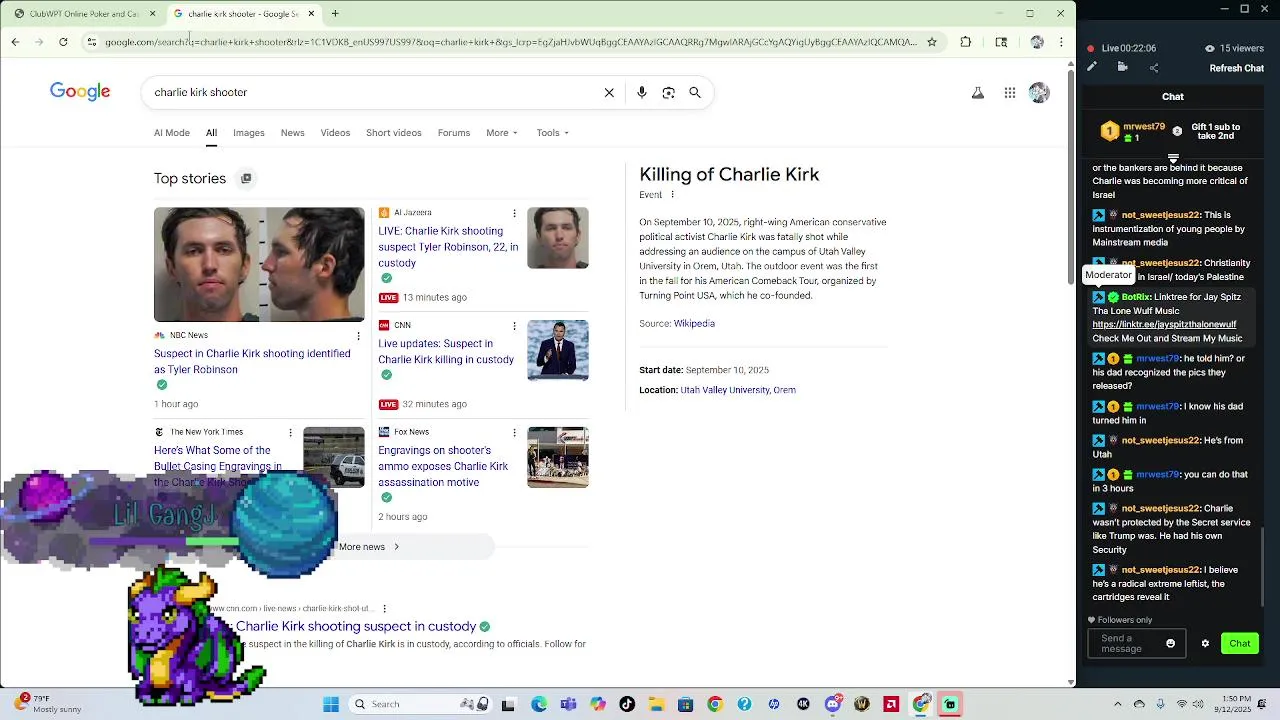The width and height of the screenshot is (1280, 720).
Task: Switch to Images results tab
Action: tap(249, 133)
